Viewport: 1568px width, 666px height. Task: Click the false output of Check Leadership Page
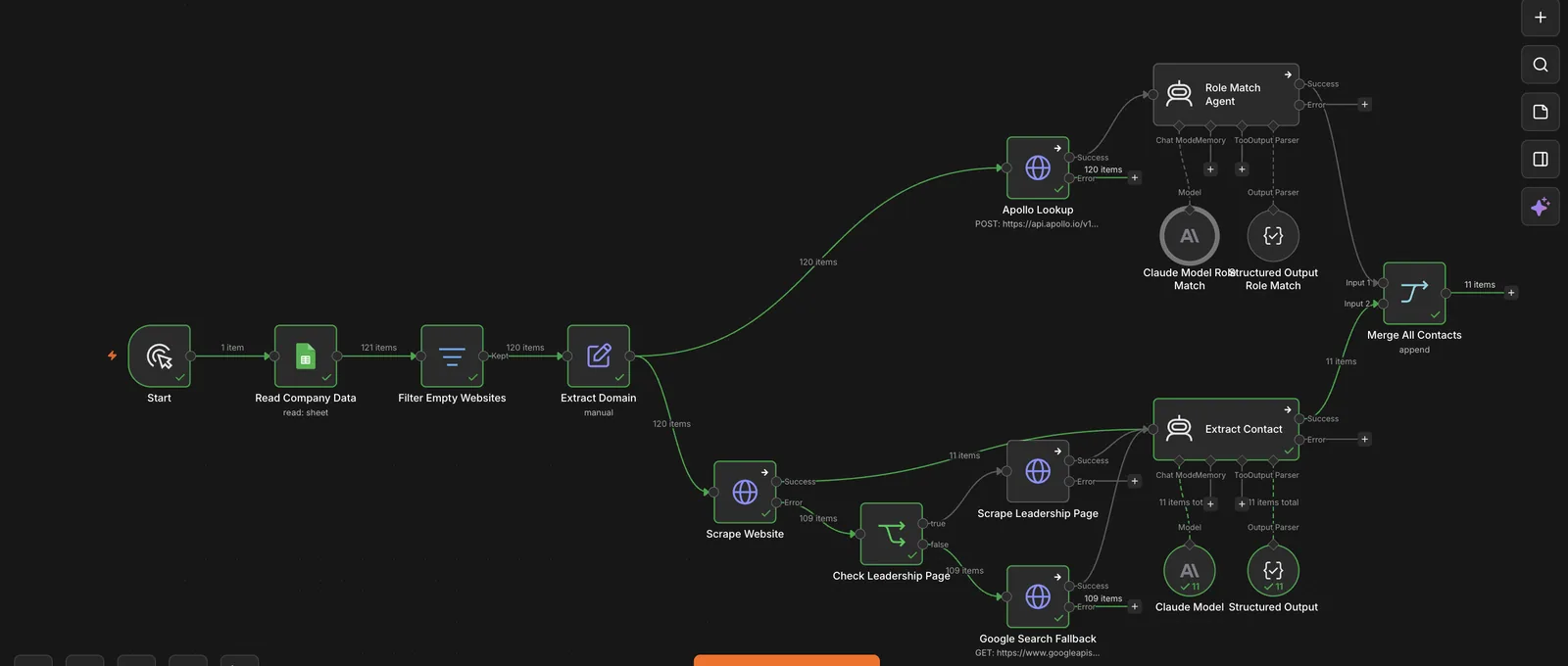click(x=922, y=545)
